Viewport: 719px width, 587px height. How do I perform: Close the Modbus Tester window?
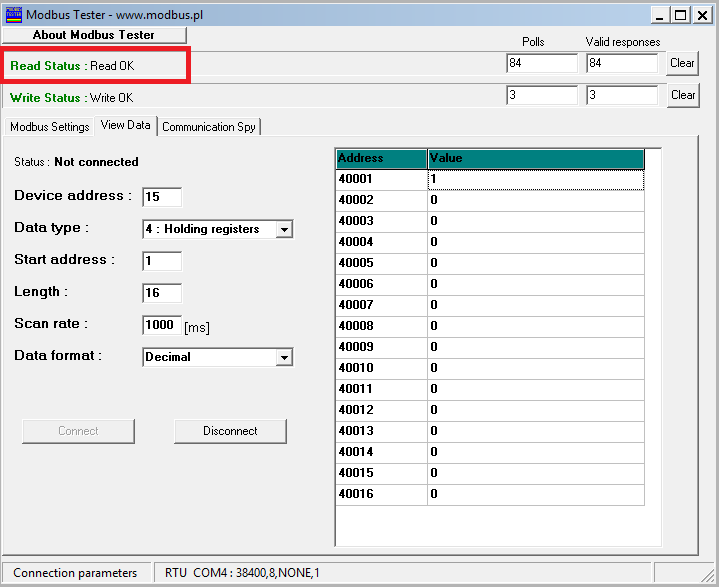(702, 15)
